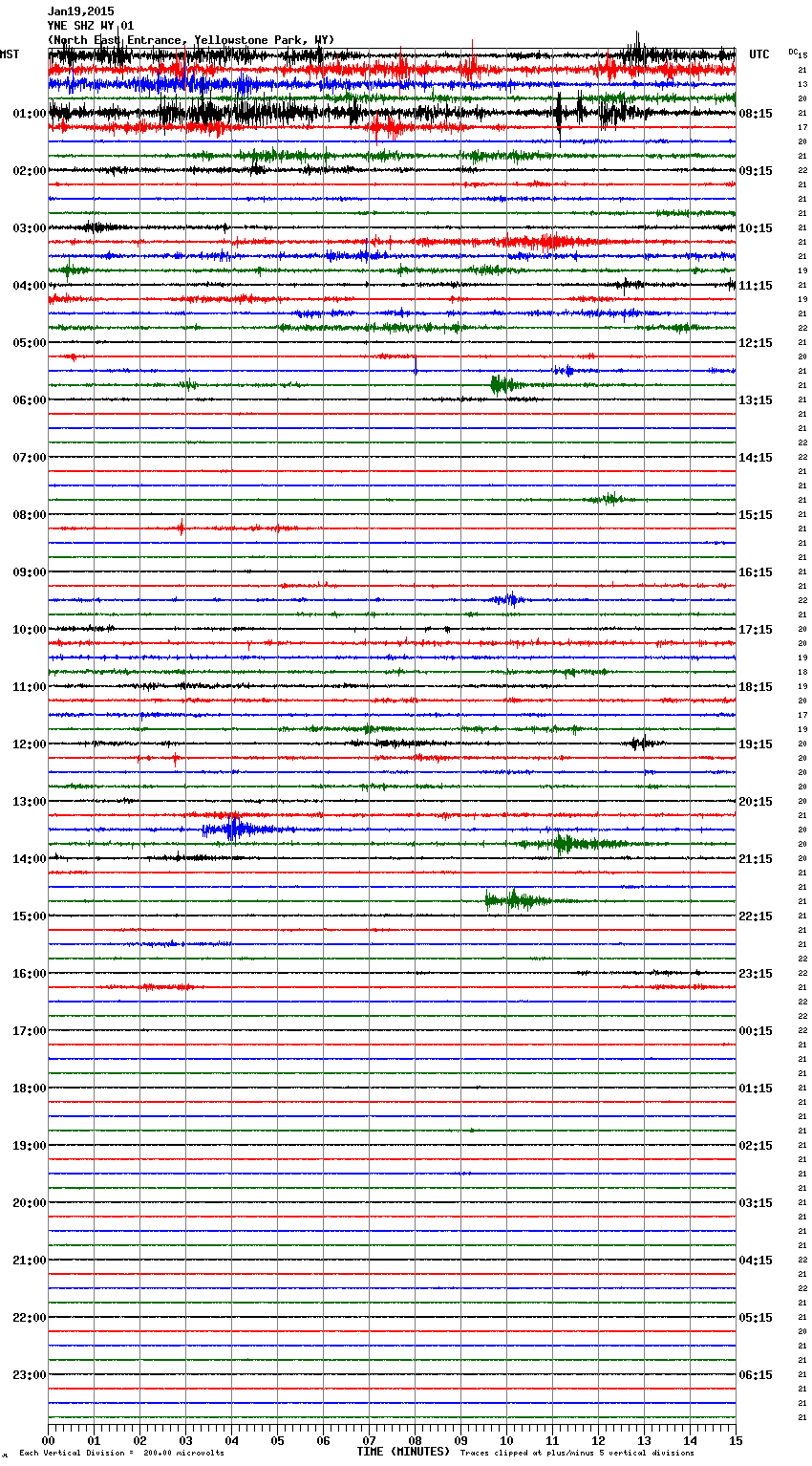This screenshot has height=1466, width=812.
Task: Click the 01:00 MST time label
Action: 30,114
